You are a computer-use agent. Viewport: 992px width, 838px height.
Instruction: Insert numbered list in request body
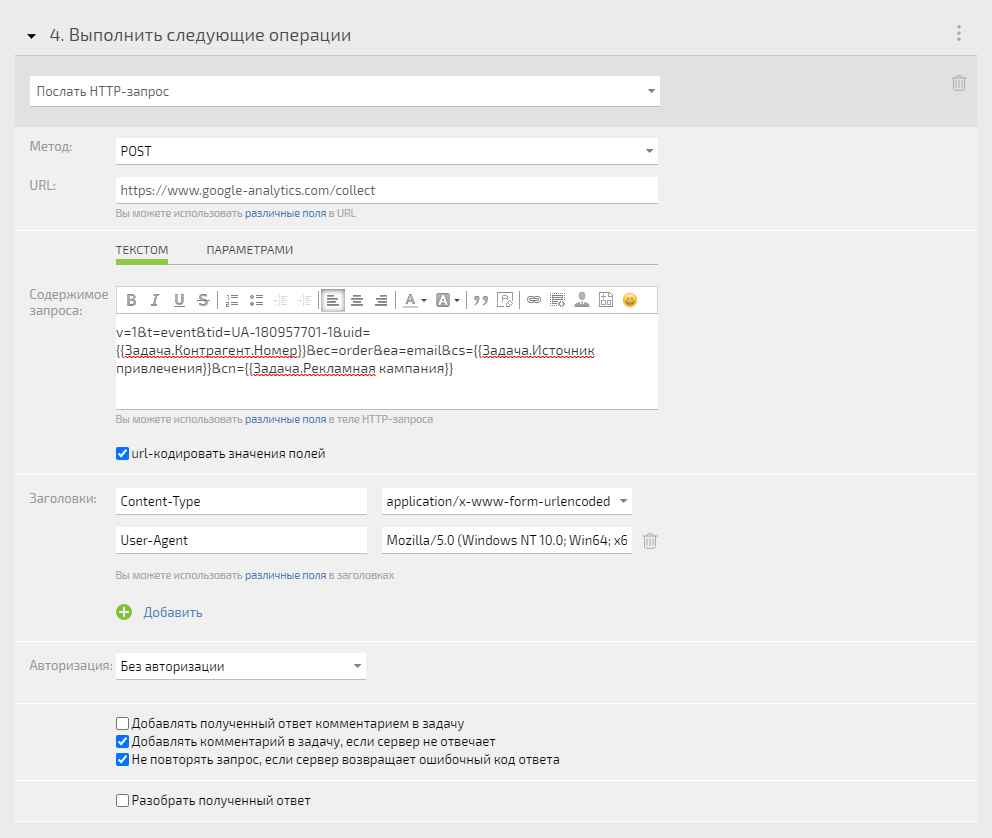pos(232,300)
